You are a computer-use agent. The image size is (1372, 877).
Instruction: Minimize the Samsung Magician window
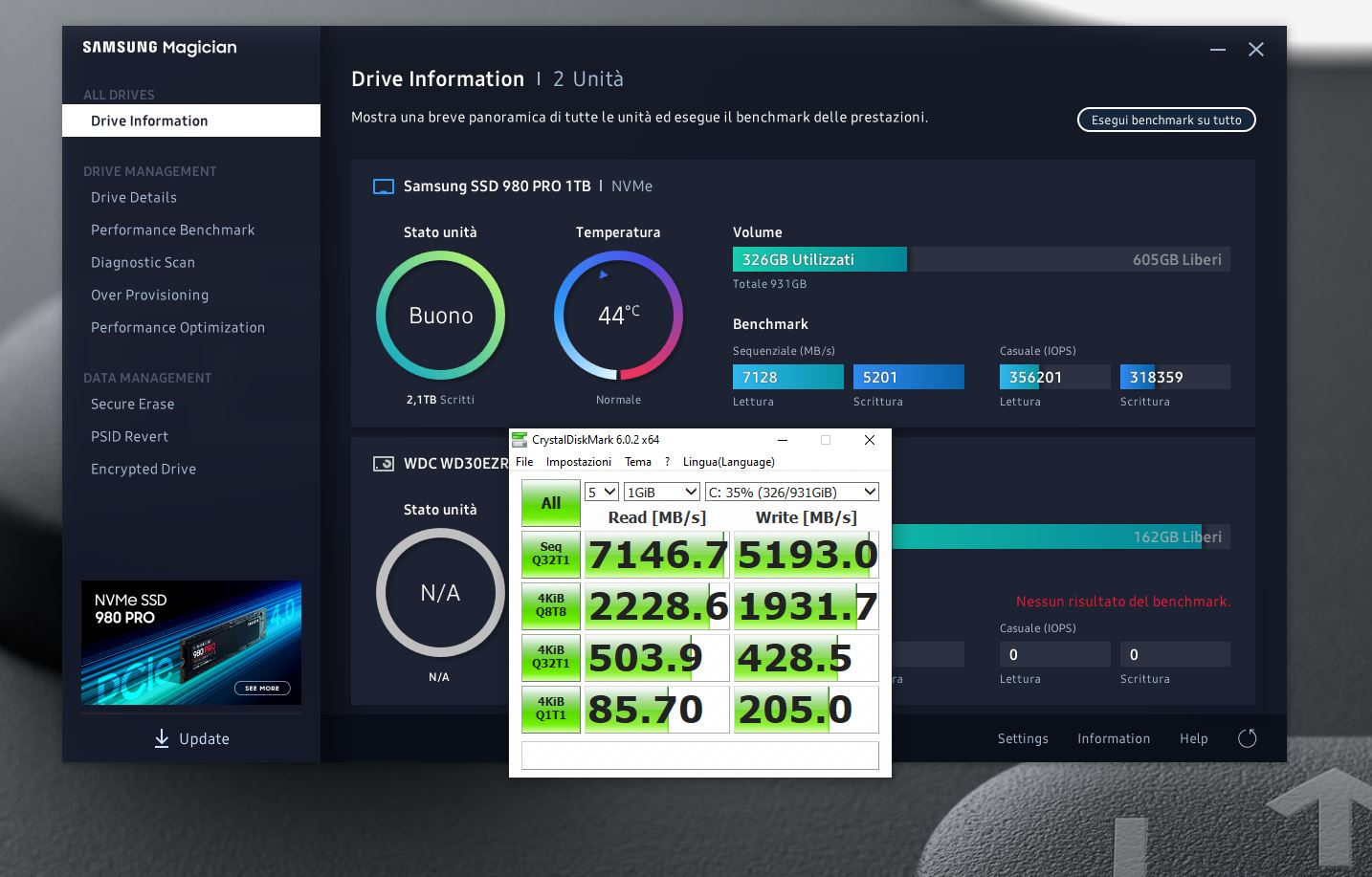click(x=1218, y=50)
